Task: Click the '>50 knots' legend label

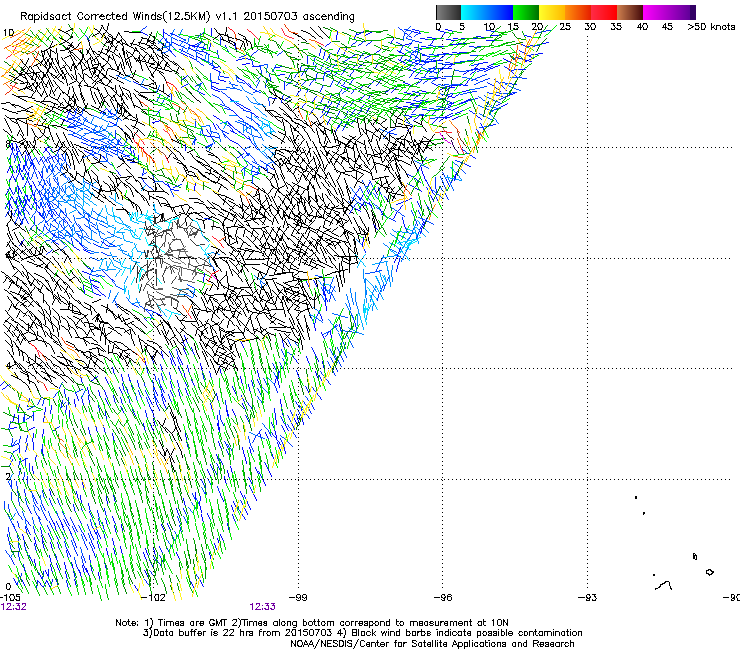Action: coord(711,27)
